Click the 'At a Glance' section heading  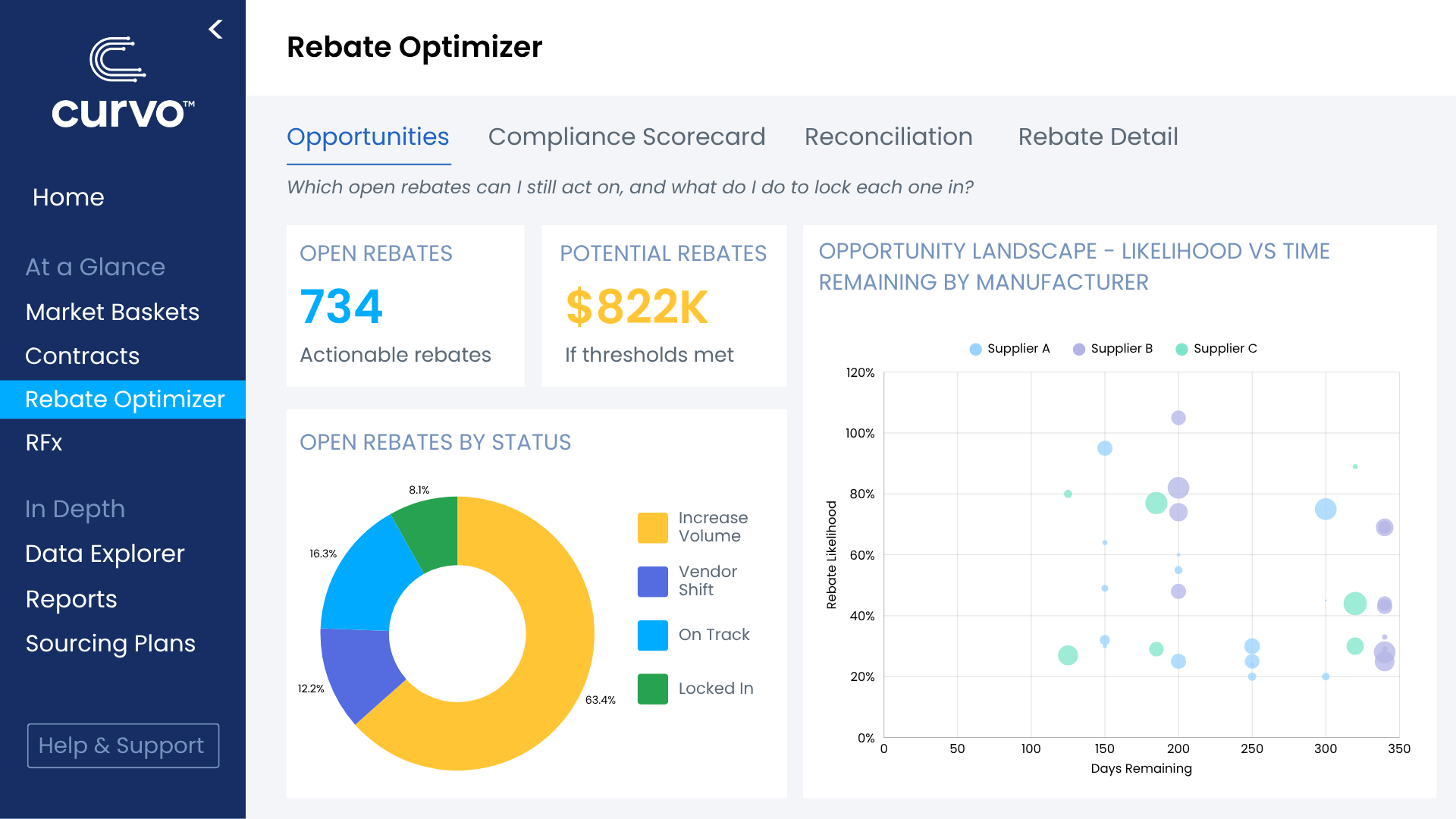click(95, 267)
